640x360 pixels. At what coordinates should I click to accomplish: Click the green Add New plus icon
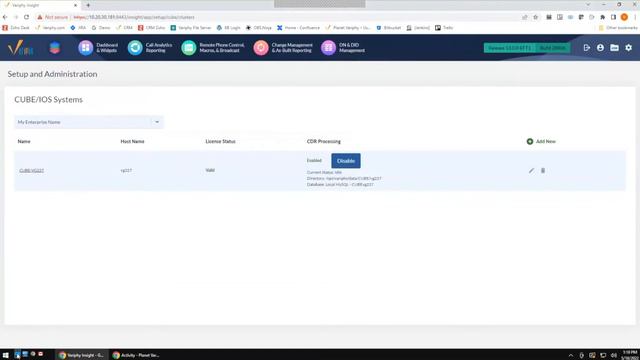pos(530,141)
